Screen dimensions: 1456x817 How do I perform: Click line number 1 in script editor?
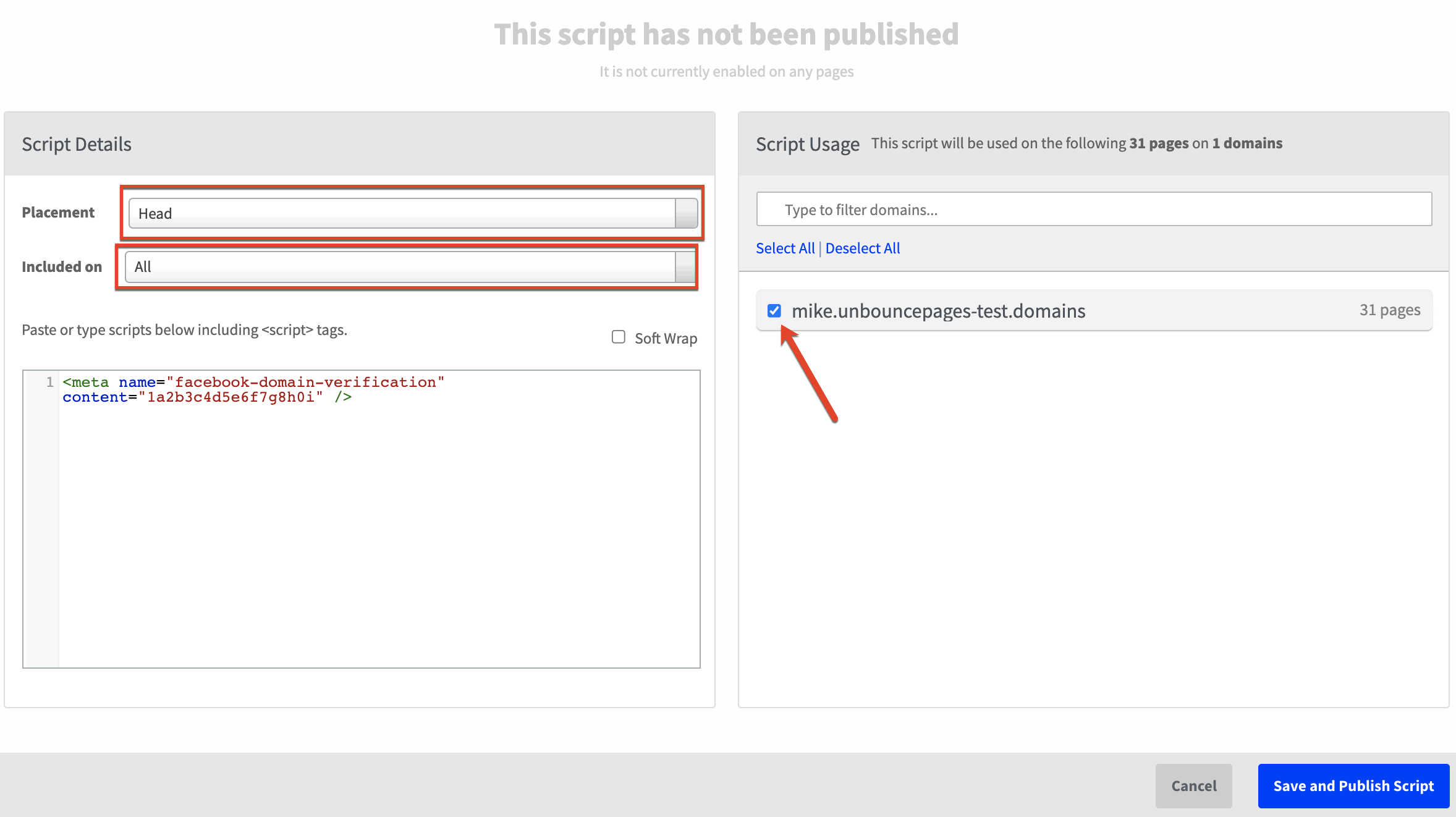[49, 380]
